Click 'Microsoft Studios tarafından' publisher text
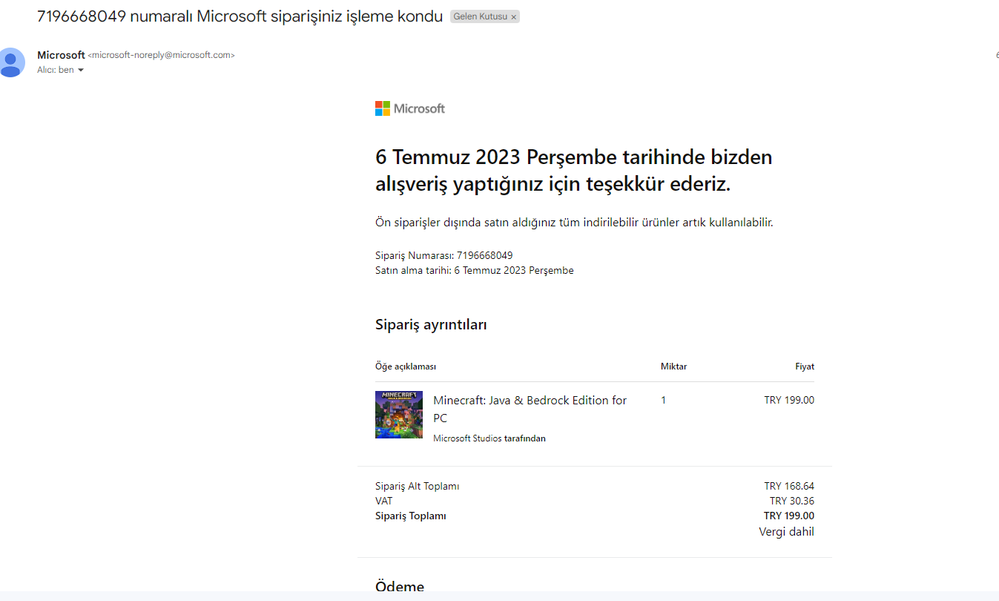 coord(489,438)
